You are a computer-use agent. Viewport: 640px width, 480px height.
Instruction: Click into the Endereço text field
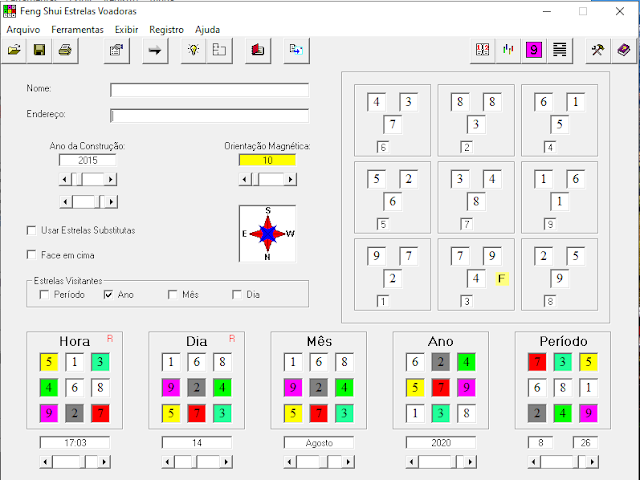click(209, 116)
